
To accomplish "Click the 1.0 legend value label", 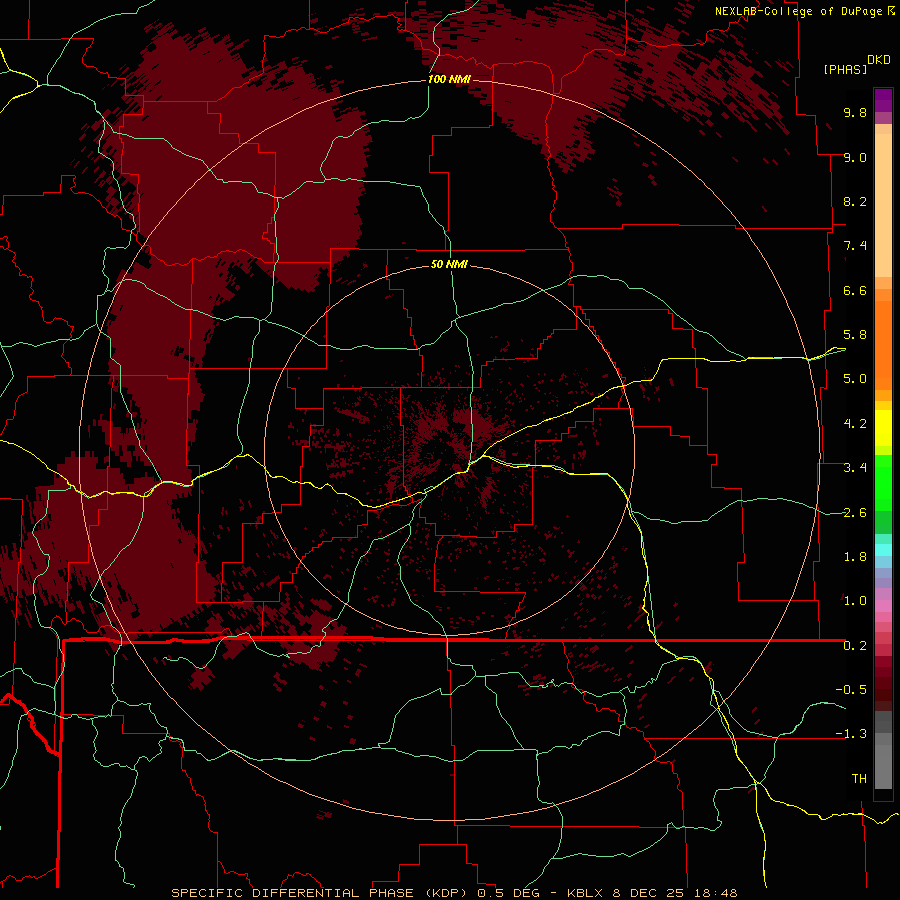I will coord(855,601).
